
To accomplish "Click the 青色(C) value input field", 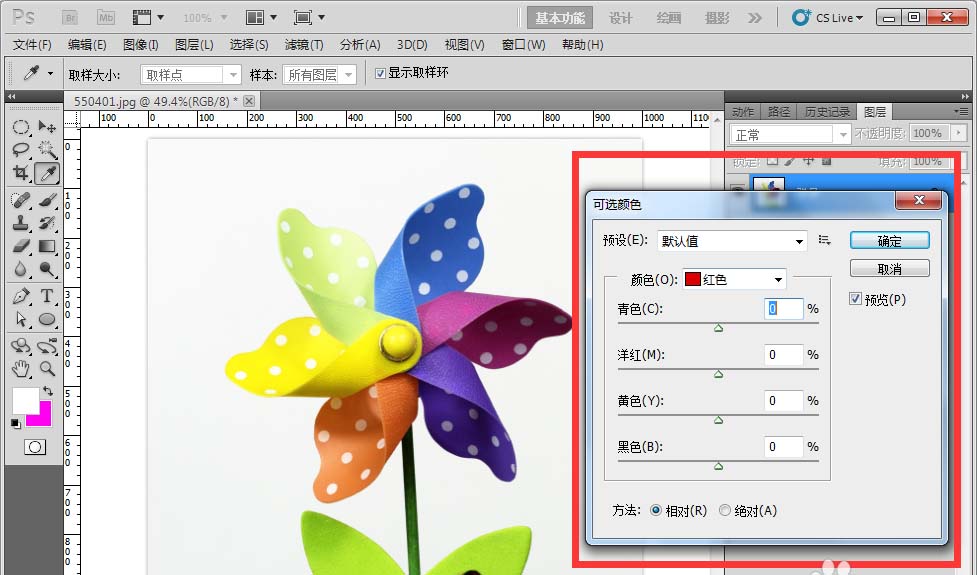I will tap(785, 309).
